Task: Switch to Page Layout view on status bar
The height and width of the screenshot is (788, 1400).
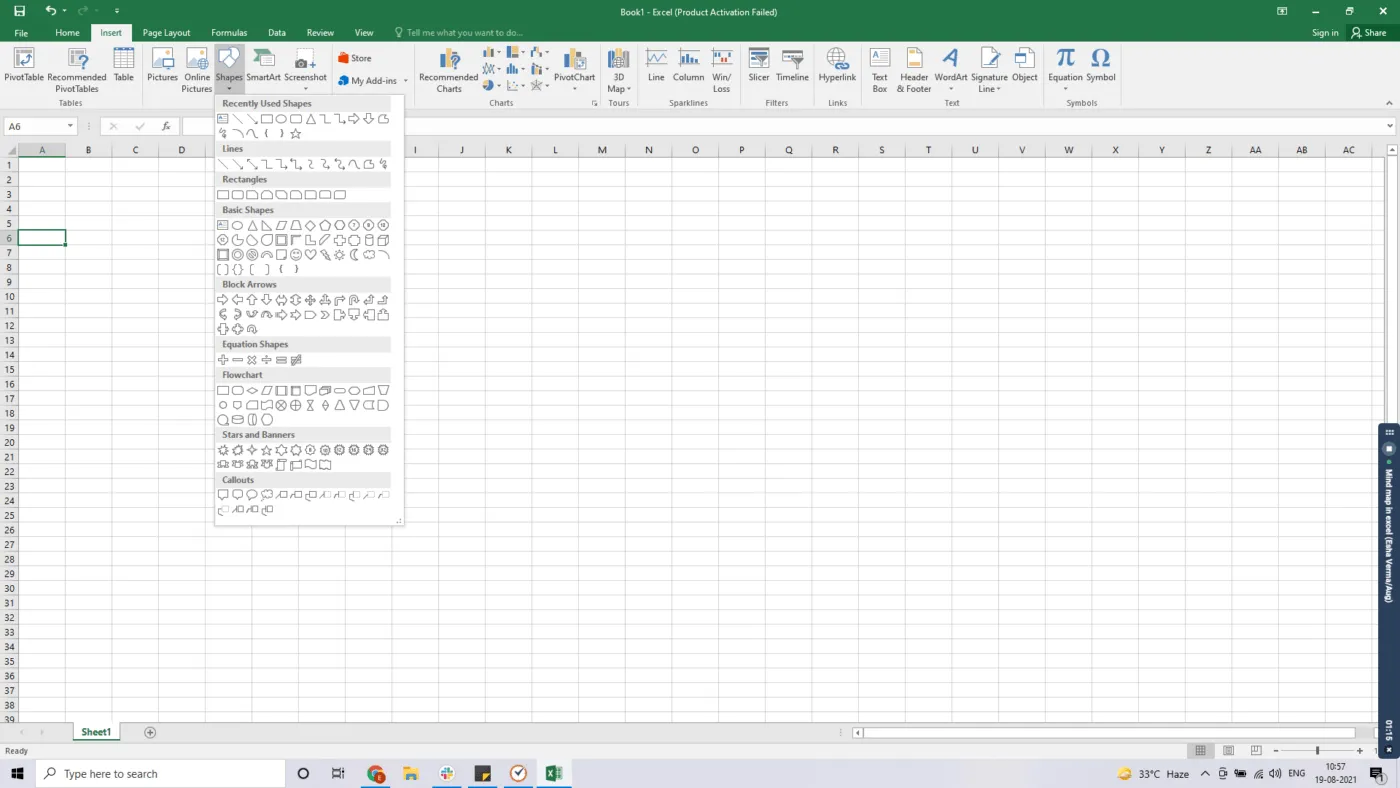Action: 1227,750
